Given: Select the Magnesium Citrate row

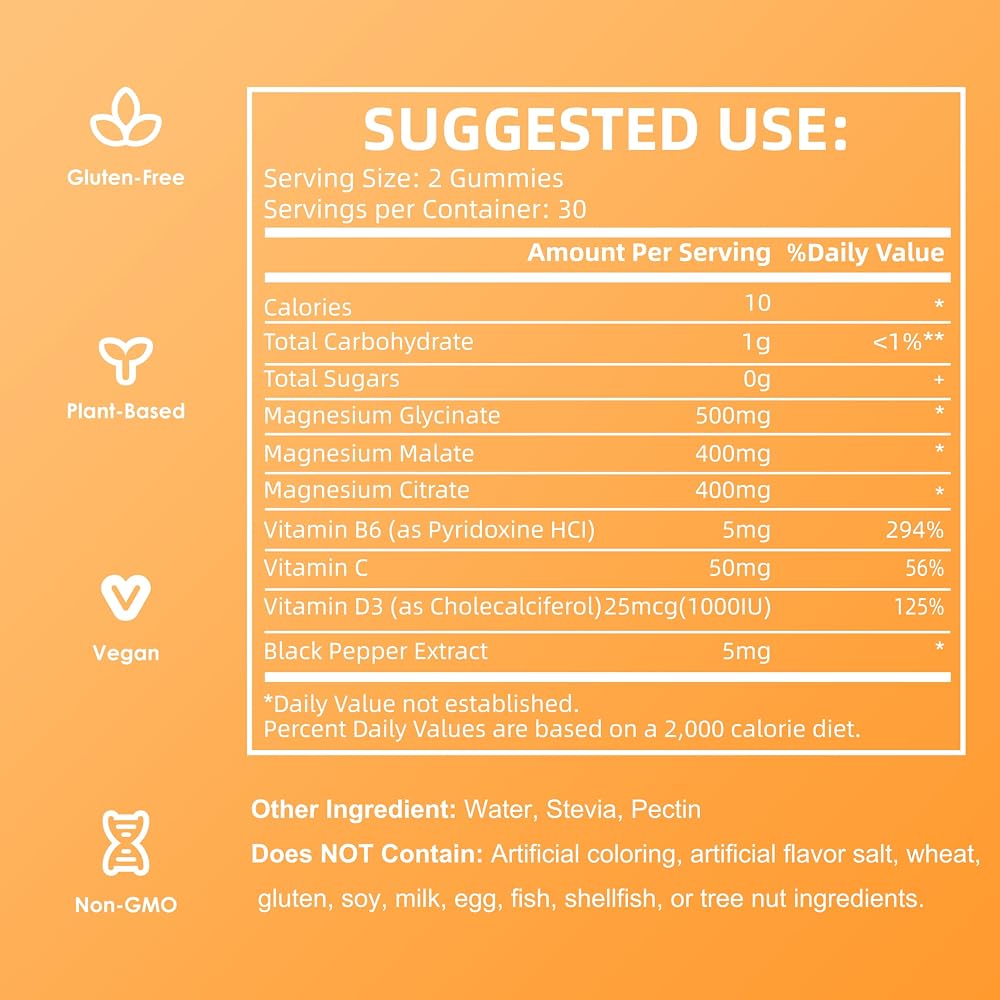Looking at the screenshot, I should 607,490.
